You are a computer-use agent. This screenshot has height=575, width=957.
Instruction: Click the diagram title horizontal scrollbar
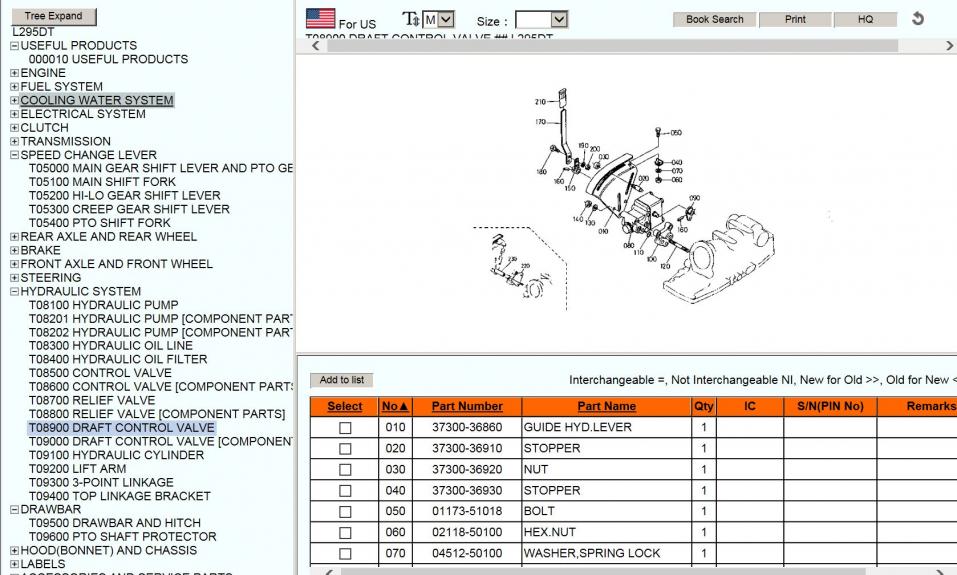(620, 46)
